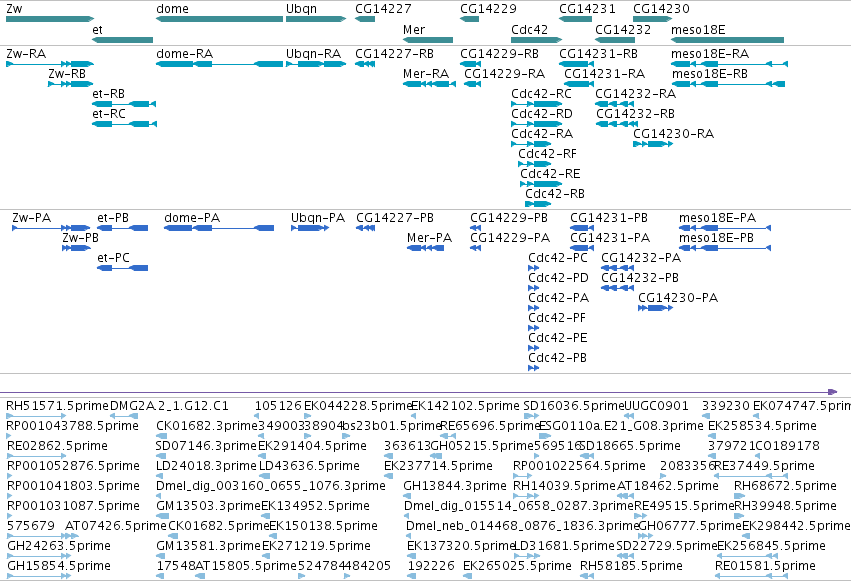
Task: Select the CG14230-PA protein feature
Action: point(656,308)
